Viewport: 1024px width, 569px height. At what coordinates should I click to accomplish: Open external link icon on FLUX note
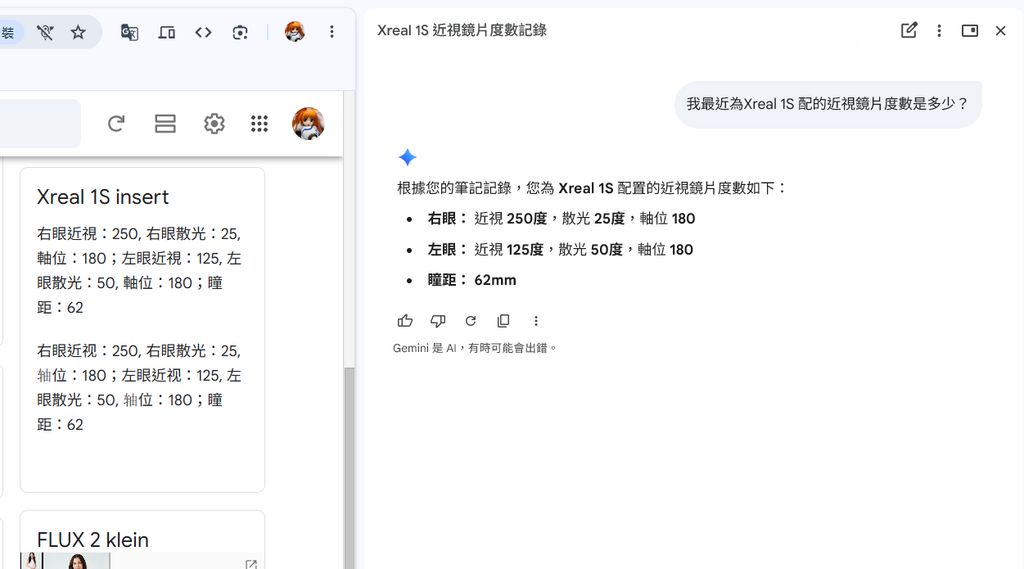point(251,564)
